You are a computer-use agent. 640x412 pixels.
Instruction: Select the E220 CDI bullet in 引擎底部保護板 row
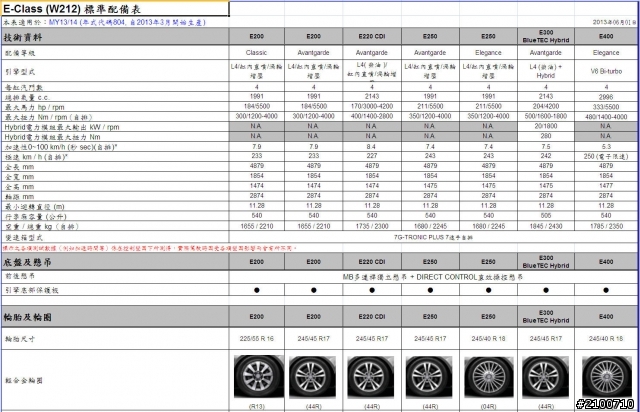[x=372, y=290]
